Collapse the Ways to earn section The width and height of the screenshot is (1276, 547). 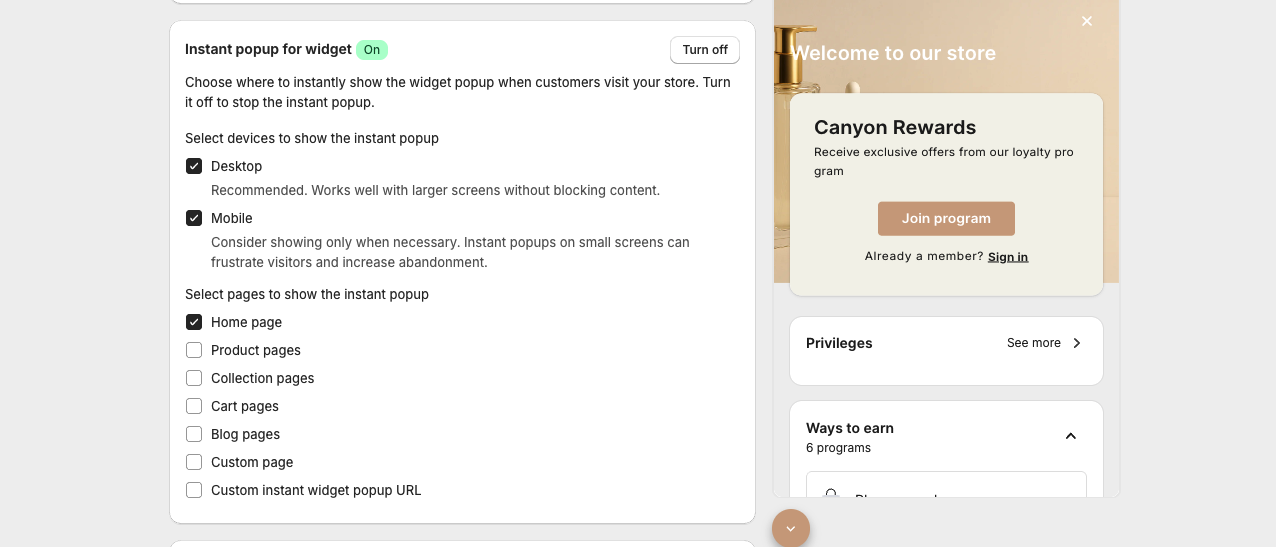1070,436
